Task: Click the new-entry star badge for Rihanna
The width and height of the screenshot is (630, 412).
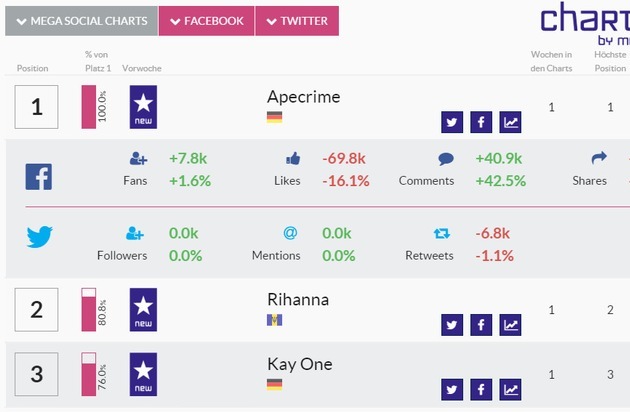Action: tap(143, 310)
